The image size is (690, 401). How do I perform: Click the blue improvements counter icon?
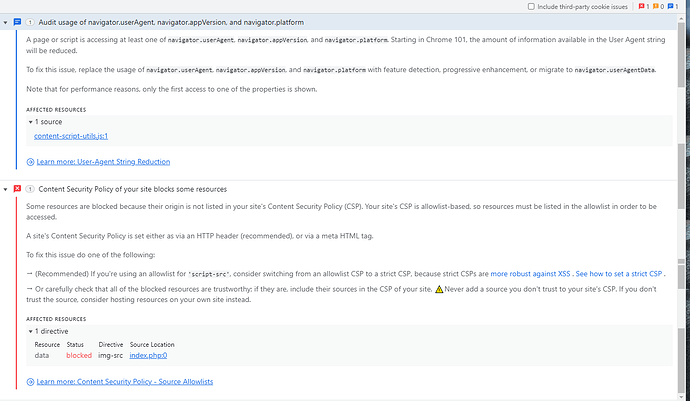tap(670, 7)
